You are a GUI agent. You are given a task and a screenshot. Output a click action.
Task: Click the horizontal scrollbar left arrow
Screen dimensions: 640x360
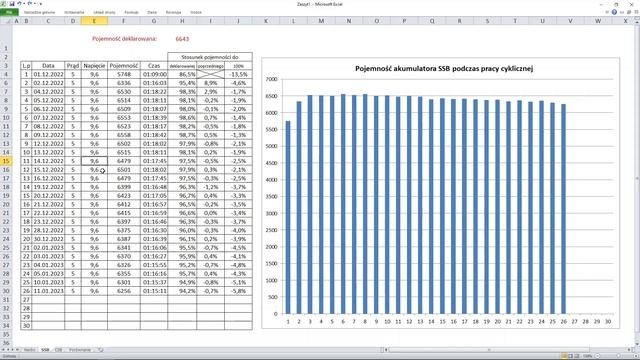click(386, 350)
